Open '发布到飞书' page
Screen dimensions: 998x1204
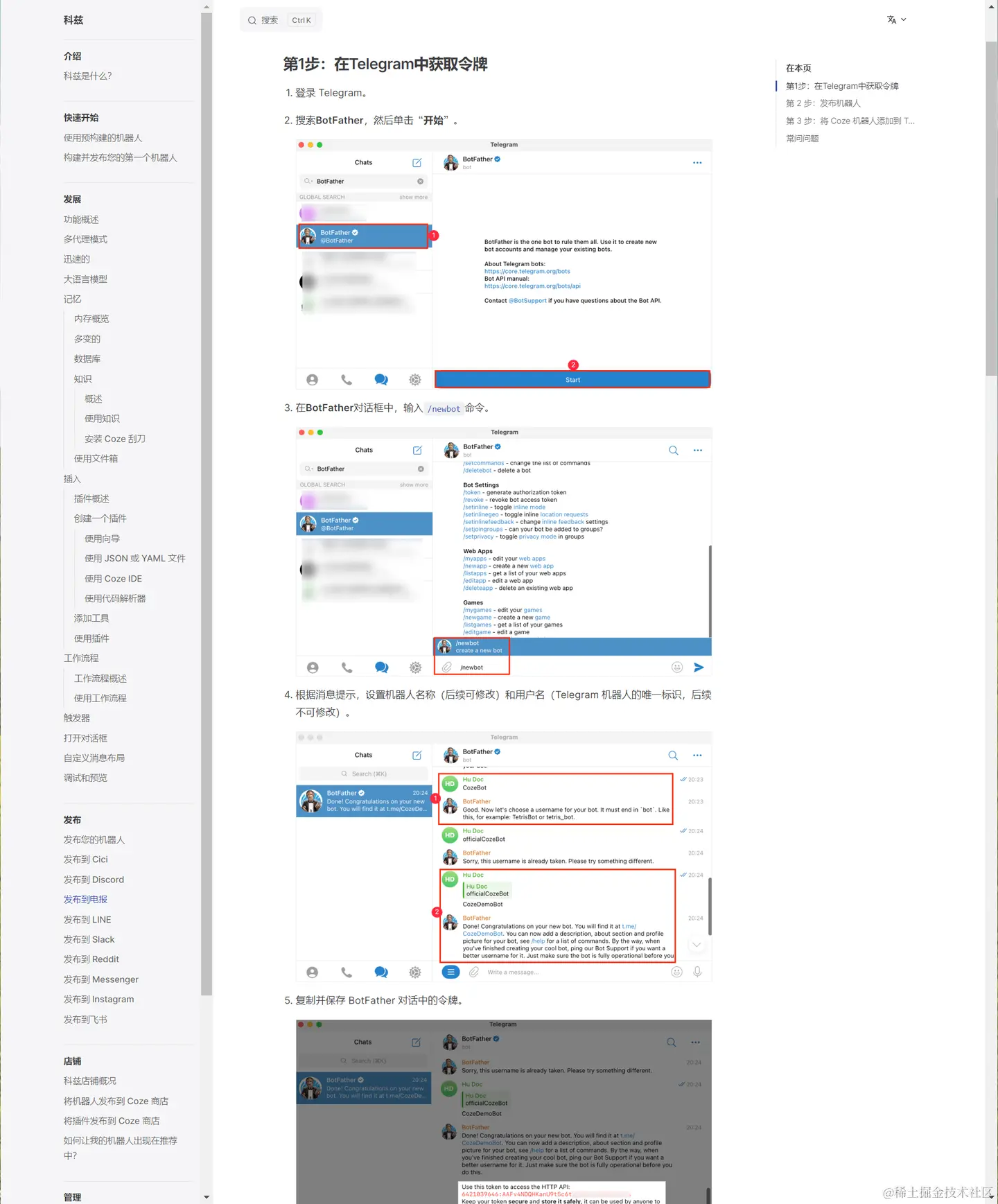86,1020
